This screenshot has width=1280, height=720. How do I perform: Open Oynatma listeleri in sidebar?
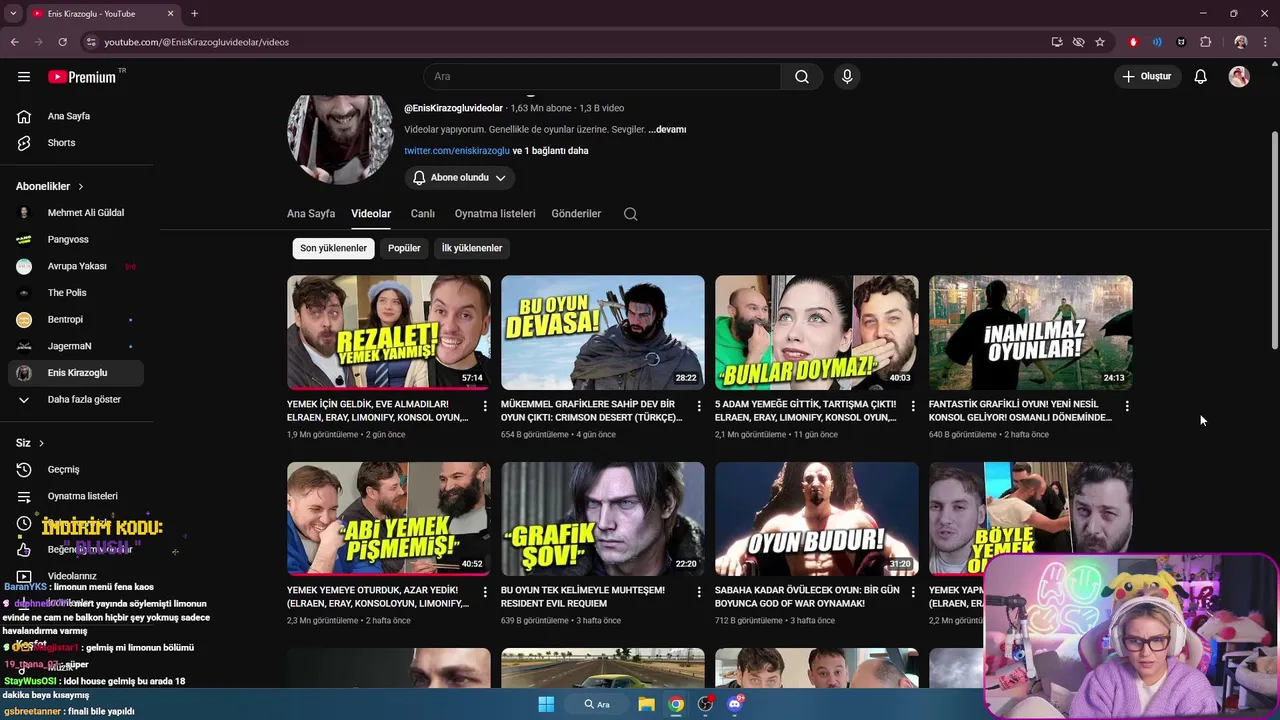click(x=76, y=496)
